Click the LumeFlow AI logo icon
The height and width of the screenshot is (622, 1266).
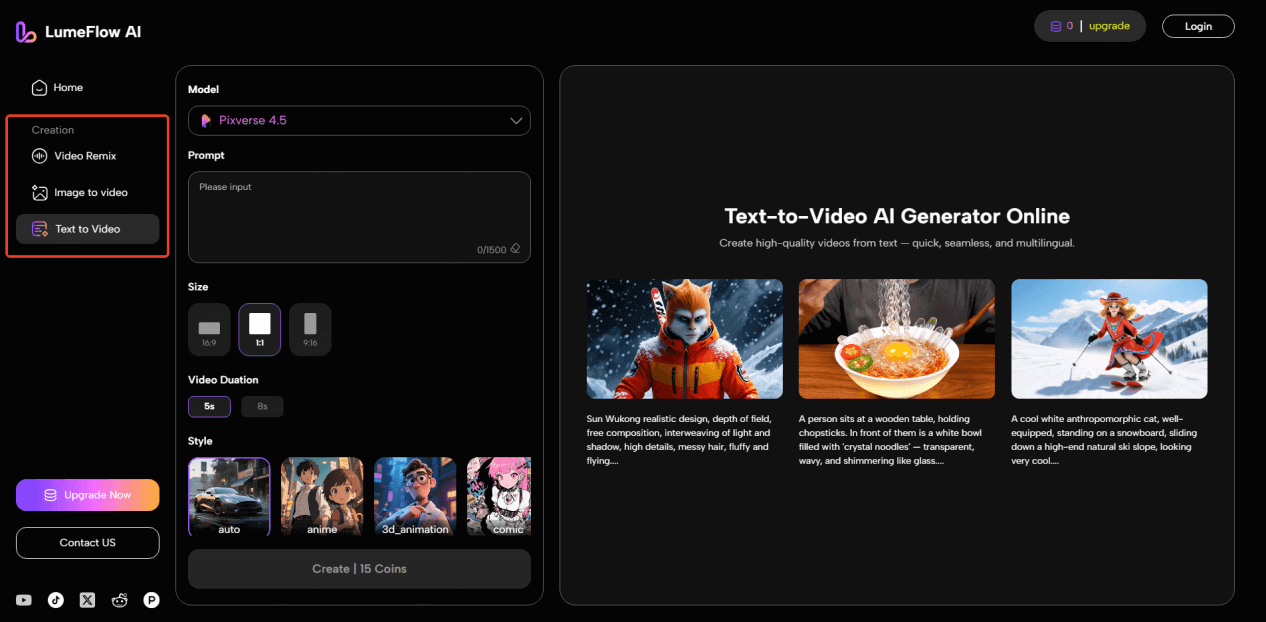point(26,32)
